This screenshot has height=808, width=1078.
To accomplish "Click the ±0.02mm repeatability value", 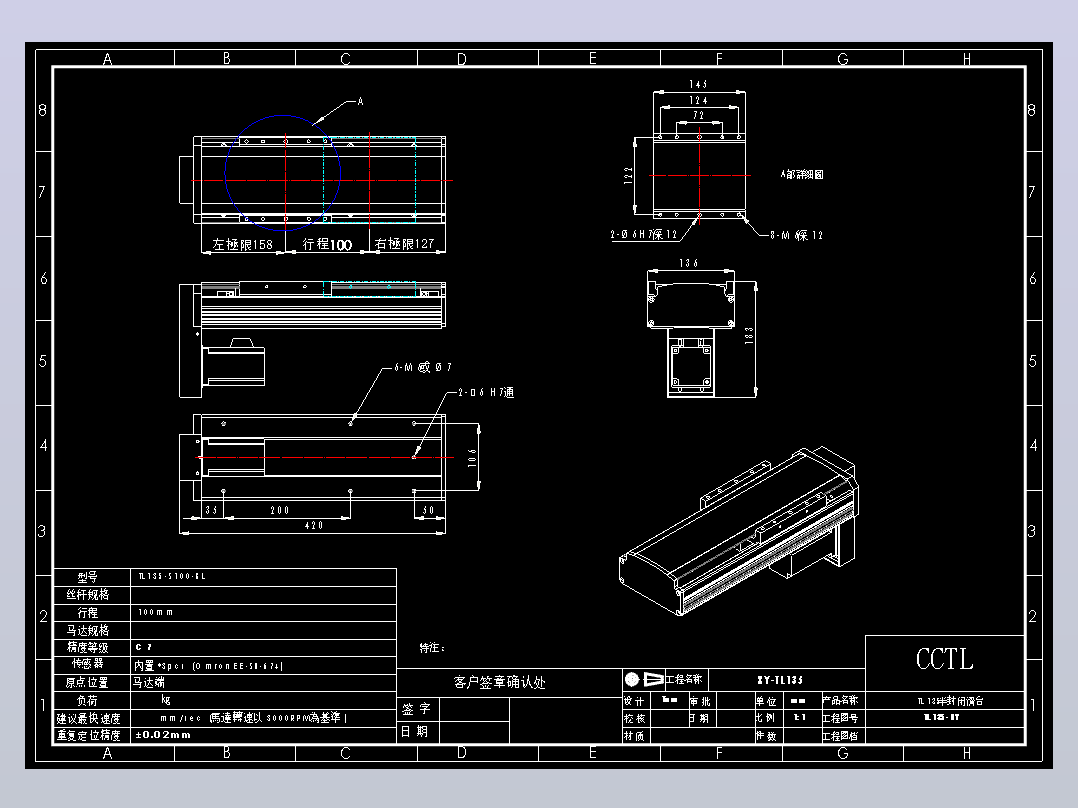I will click(163, 735).
